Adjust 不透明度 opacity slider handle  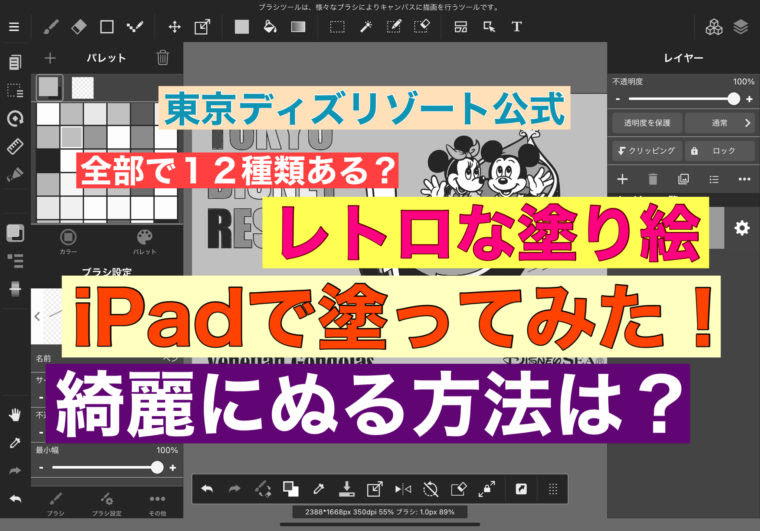[733, 99]
